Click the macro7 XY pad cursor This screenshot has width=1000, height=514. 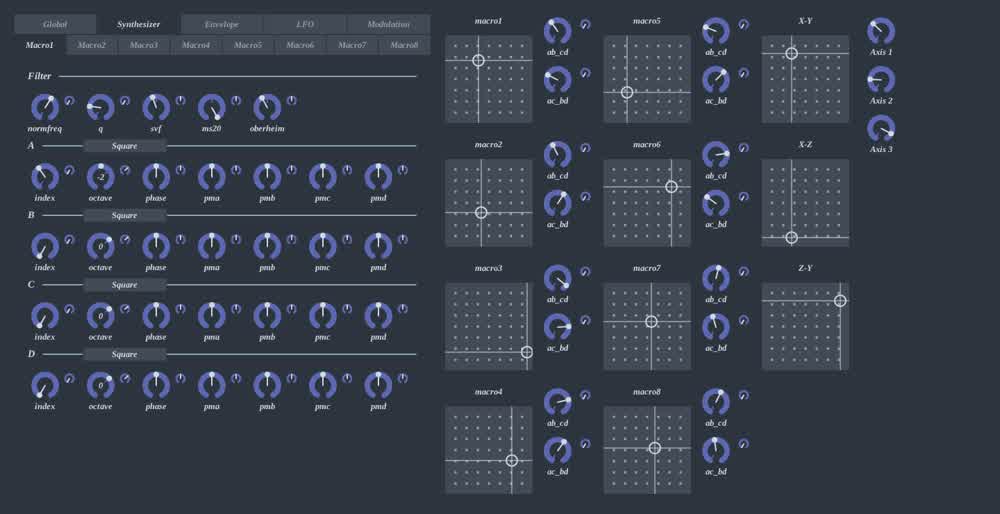click(651, 321)
